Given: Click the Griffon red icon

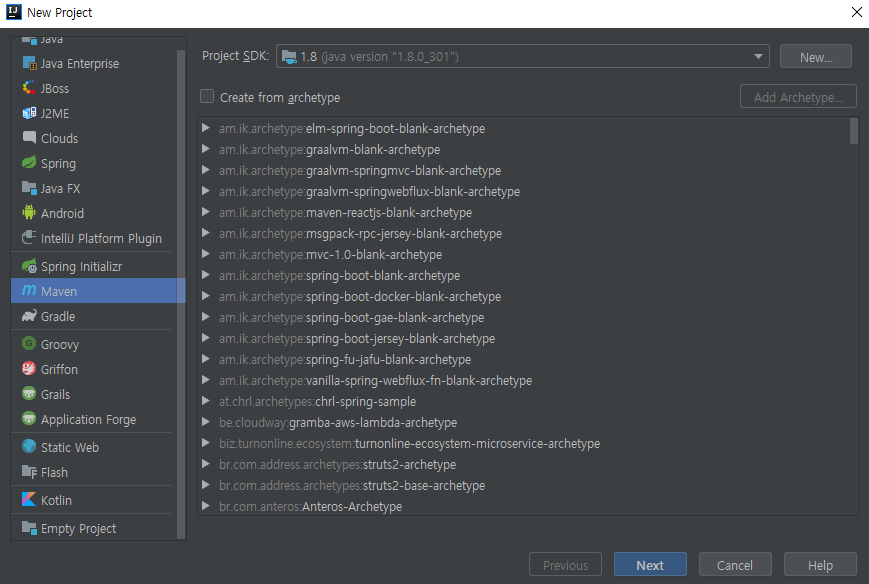Looking at the screenshot, I should 29,368.
